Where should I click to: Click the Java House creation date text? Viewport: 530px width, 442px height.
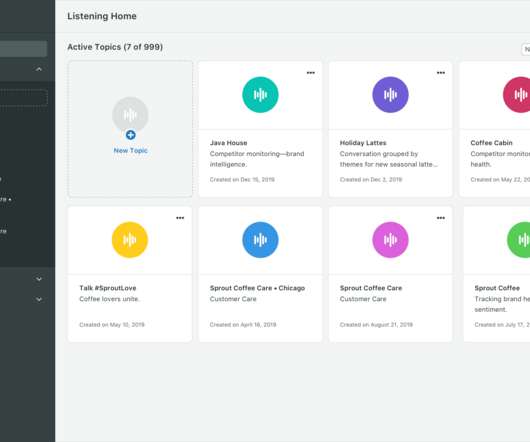pyautogui.click(x=242, y=180)
